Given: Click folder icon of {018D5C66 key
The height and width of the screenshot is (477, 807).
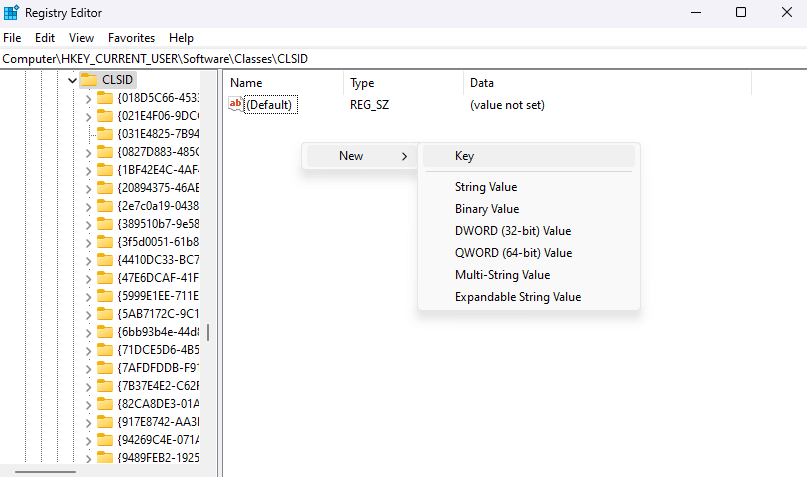Looking at the screenshot, I should (105, 98).
